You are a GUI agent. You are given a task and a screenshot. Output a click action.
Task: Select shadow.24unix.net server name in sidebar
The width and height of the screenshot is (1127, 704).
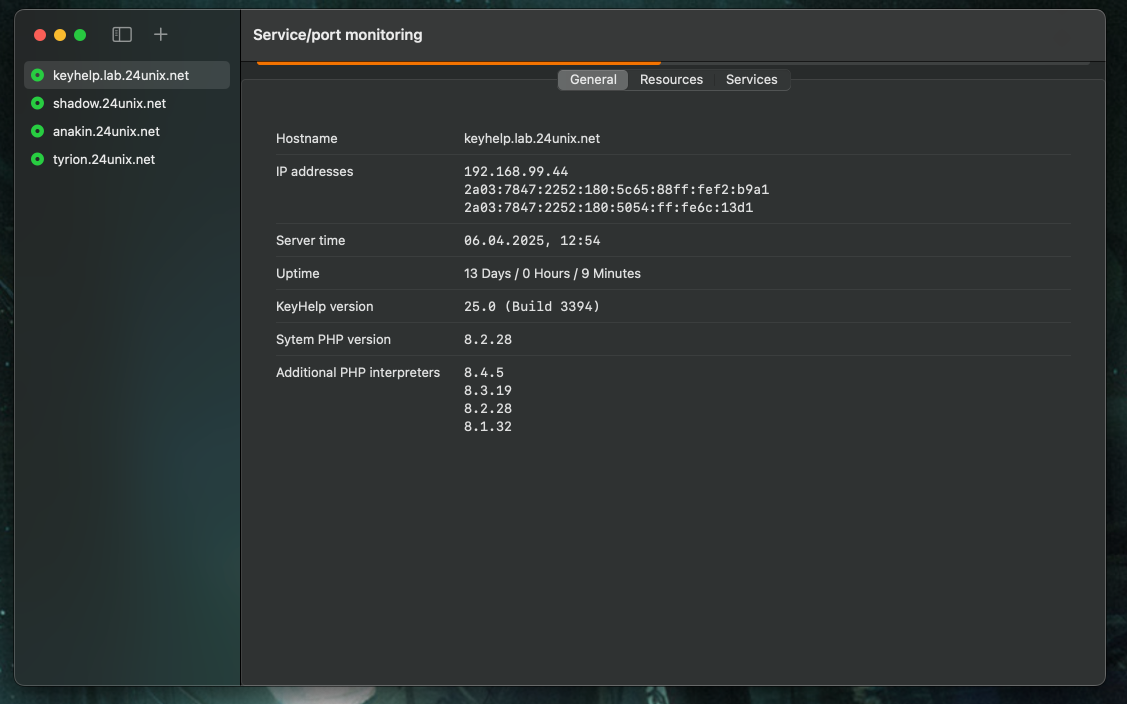click(109, 103)
